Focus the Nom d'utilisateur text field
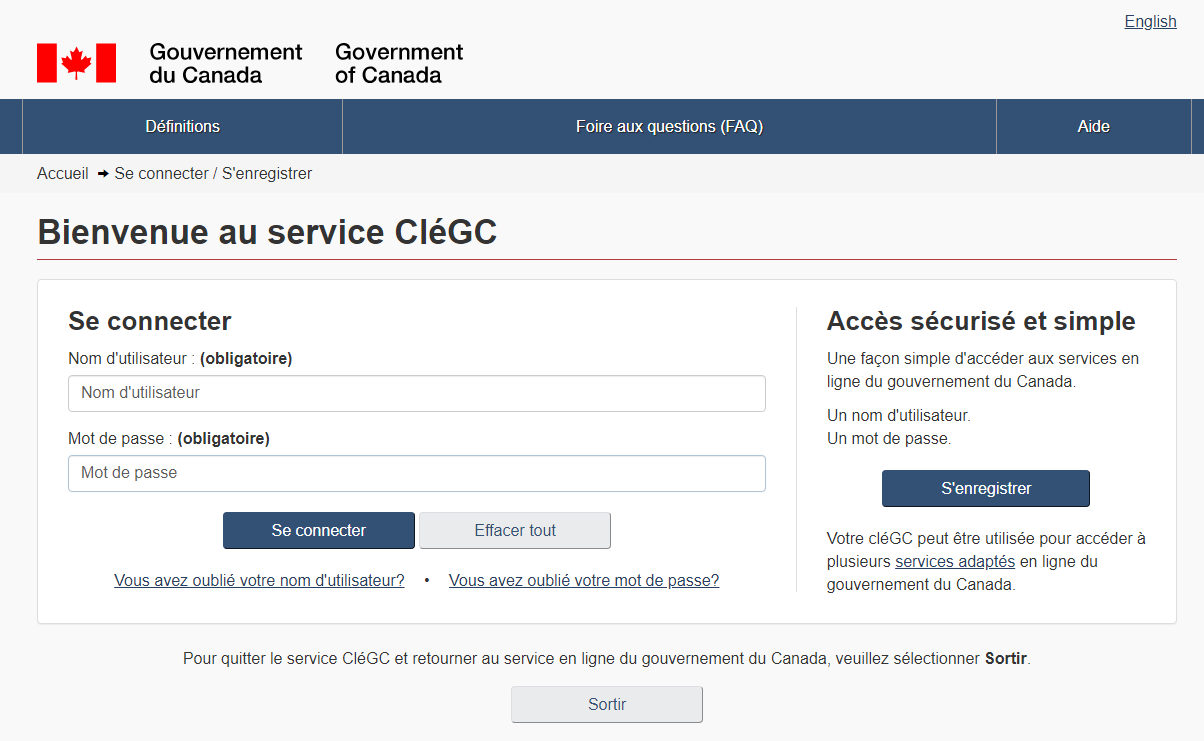Viewport: 1204px width, 741px height. point(416,393)
